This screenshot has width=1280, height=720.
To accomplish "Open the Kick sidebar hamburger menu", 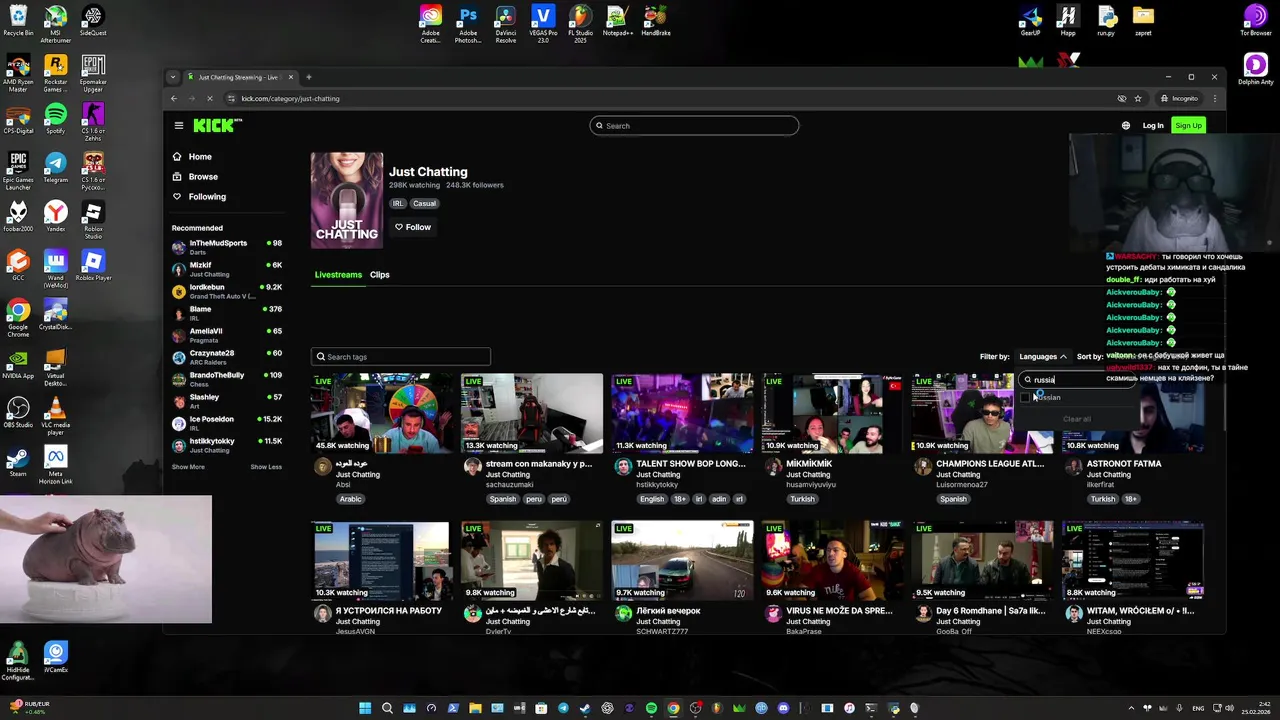I will 179,125.
